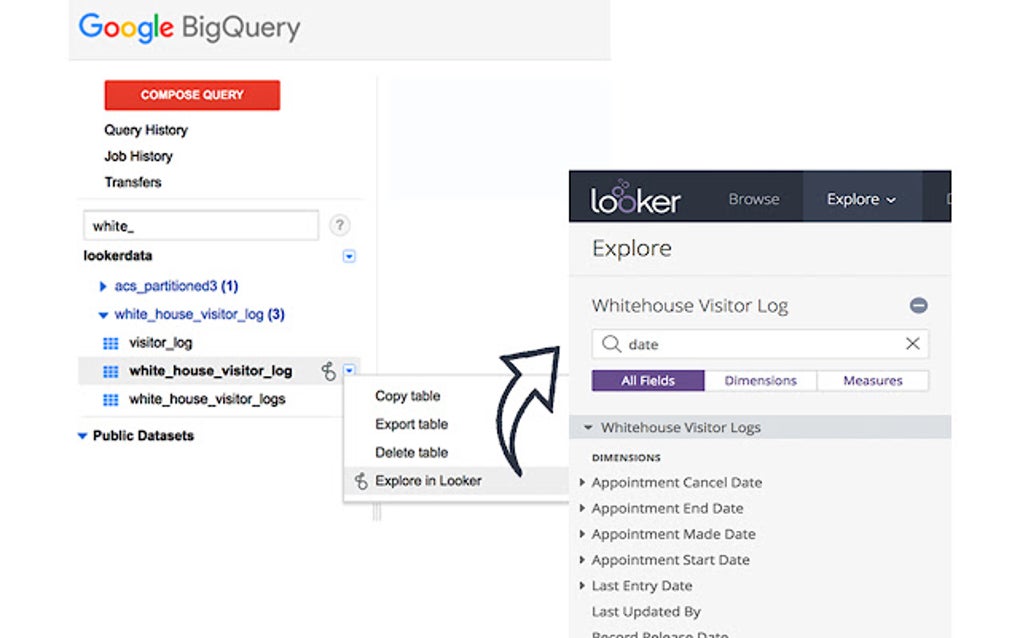
Task: Switch the field filter to Dimensions
Action: 760,380
